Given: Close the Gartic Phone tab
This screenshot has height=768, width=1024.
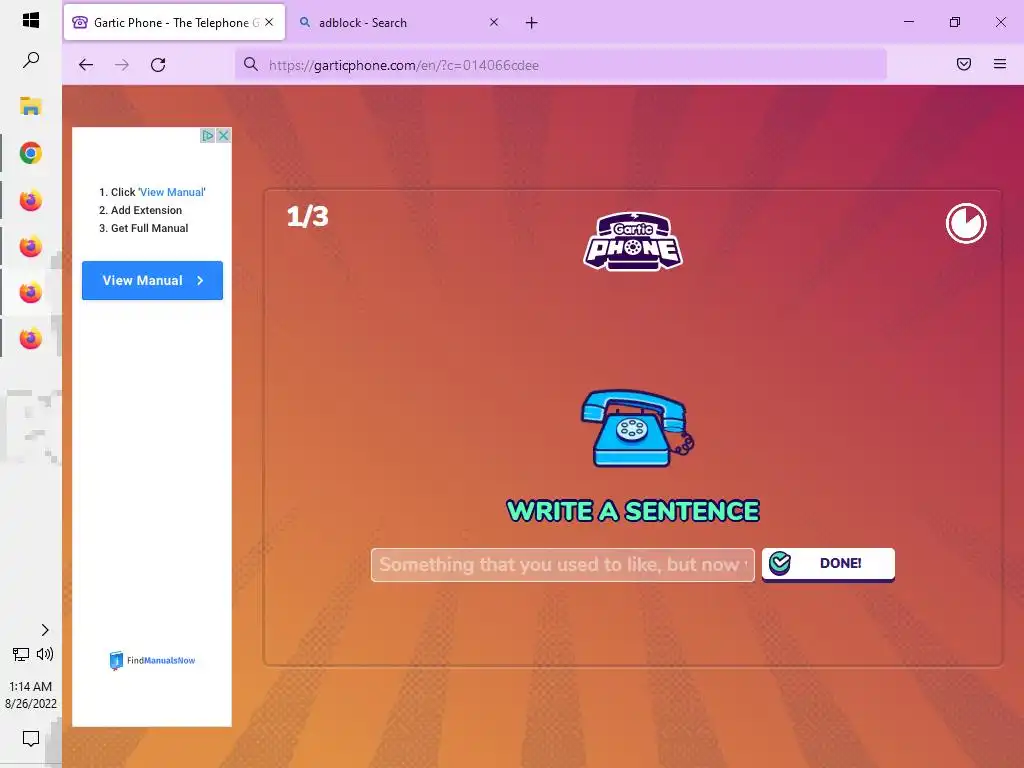Looking at the screenshot, I should pyautogui.click(x=269, y=22).
